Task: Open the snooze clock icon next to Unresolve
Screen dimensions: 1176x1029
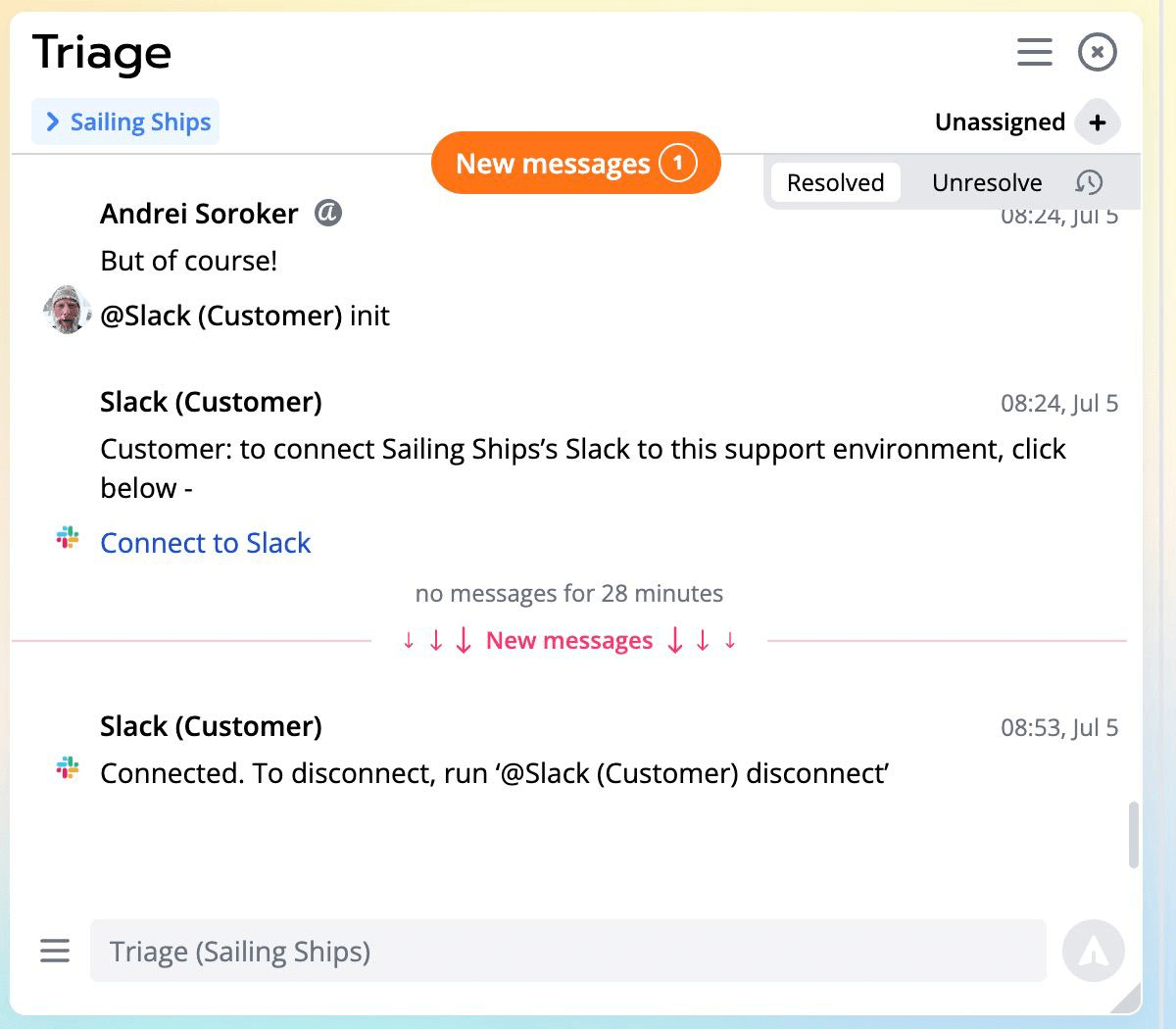Action: [1089, 182]
